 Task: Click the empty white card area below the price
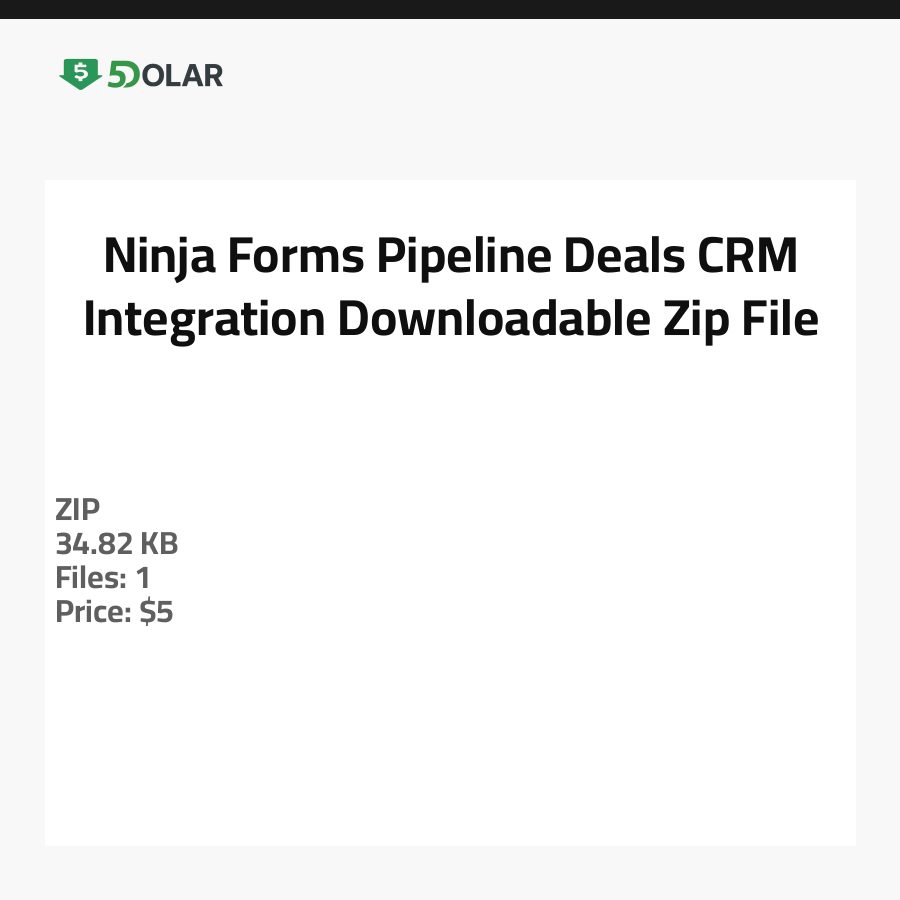tap(450, 740)
